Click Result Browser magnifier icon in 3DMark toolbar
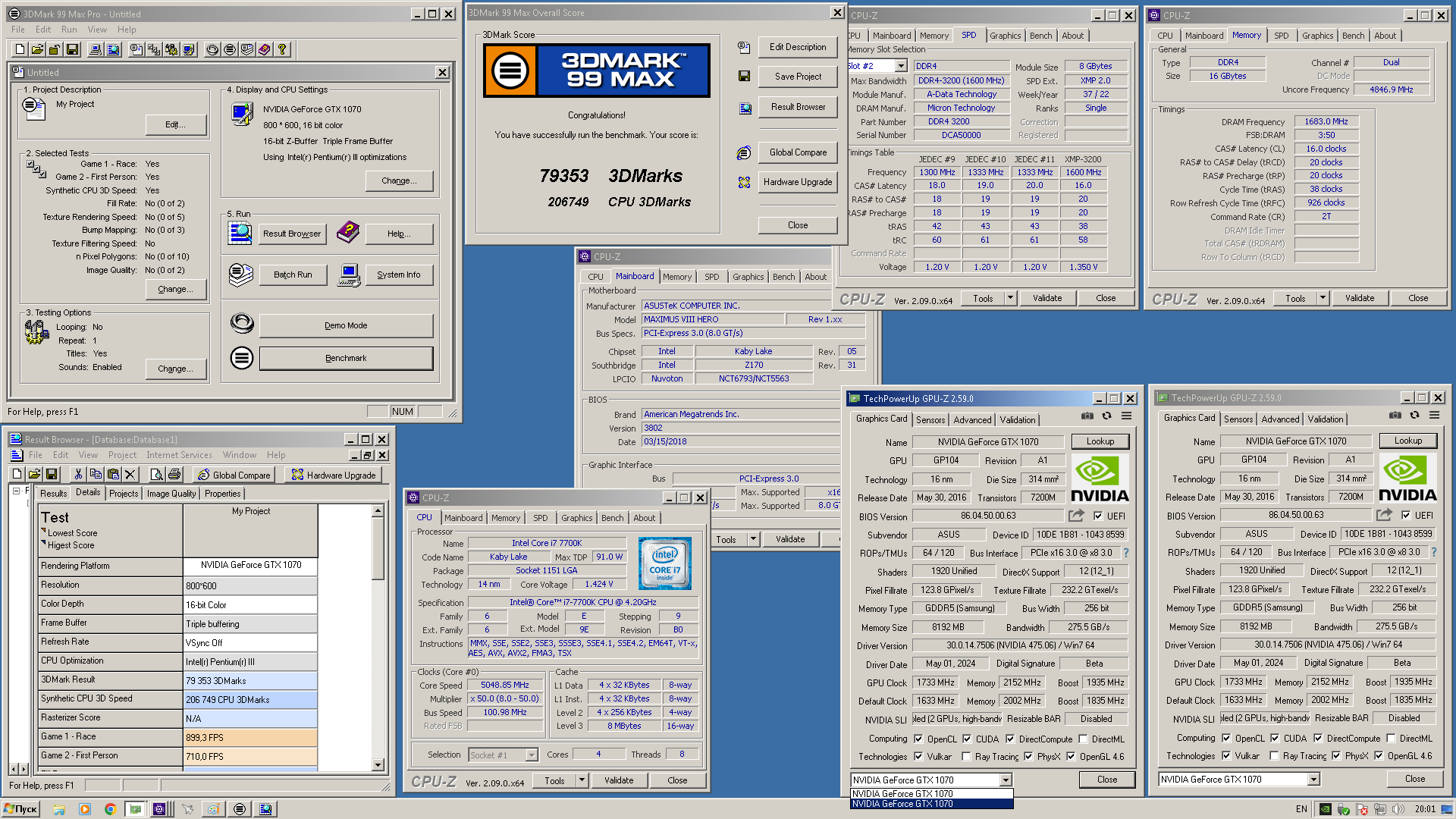 113,49
